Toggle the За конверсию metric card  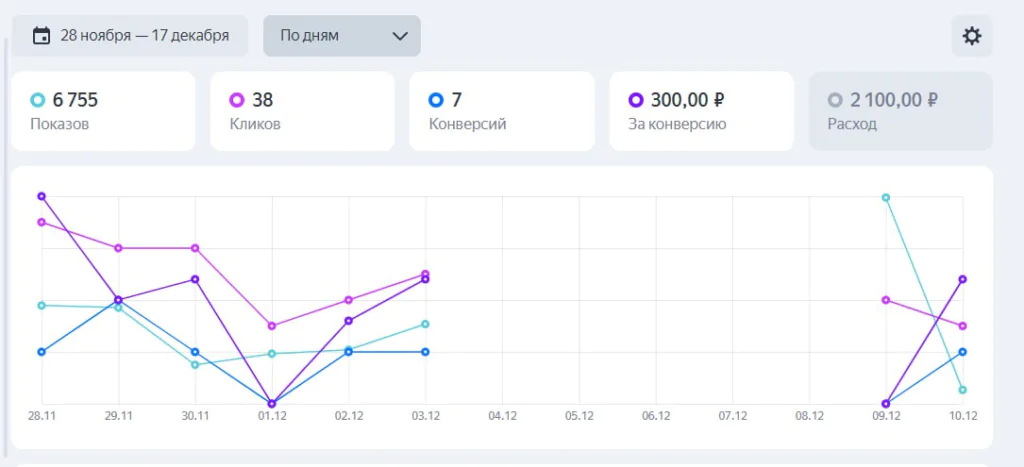[x=701, y=111]
